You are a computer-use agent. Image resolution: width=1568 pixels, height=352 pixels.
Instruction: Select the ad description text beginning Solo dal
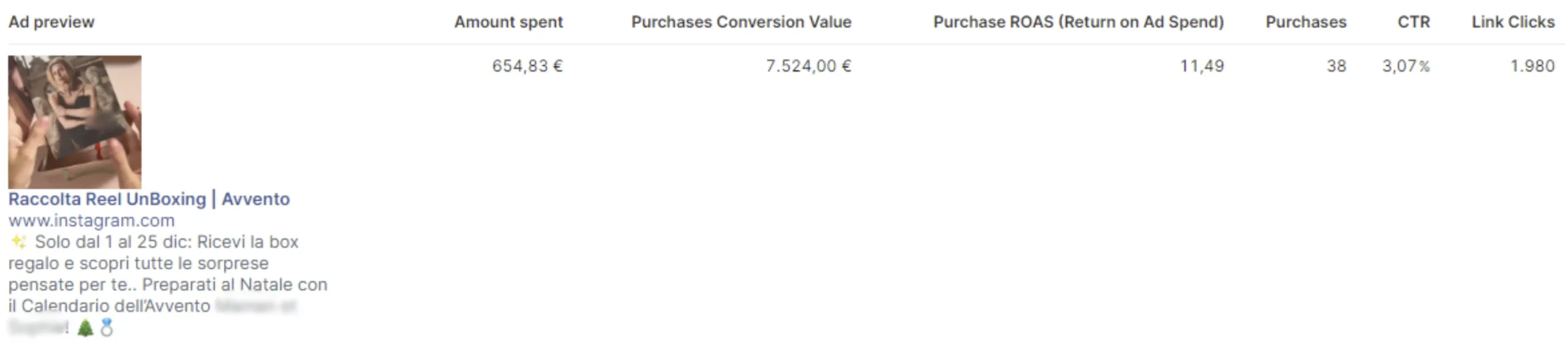click(168, 285)
